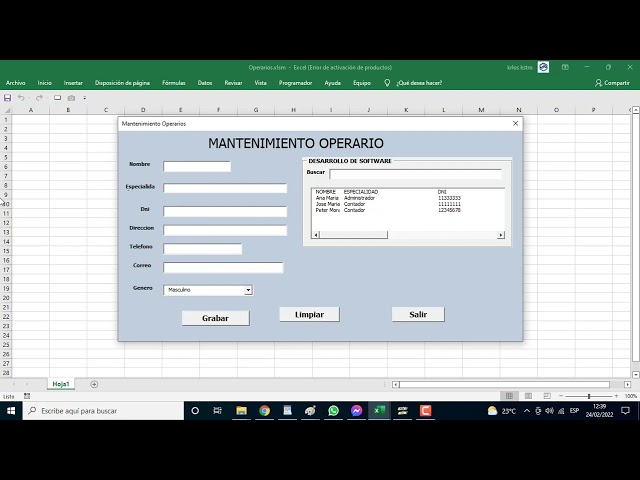Image resolution: width=640 pixels, height=480 pixels.
Task: Click the taskbar search box
Action: tap(103, 411)
